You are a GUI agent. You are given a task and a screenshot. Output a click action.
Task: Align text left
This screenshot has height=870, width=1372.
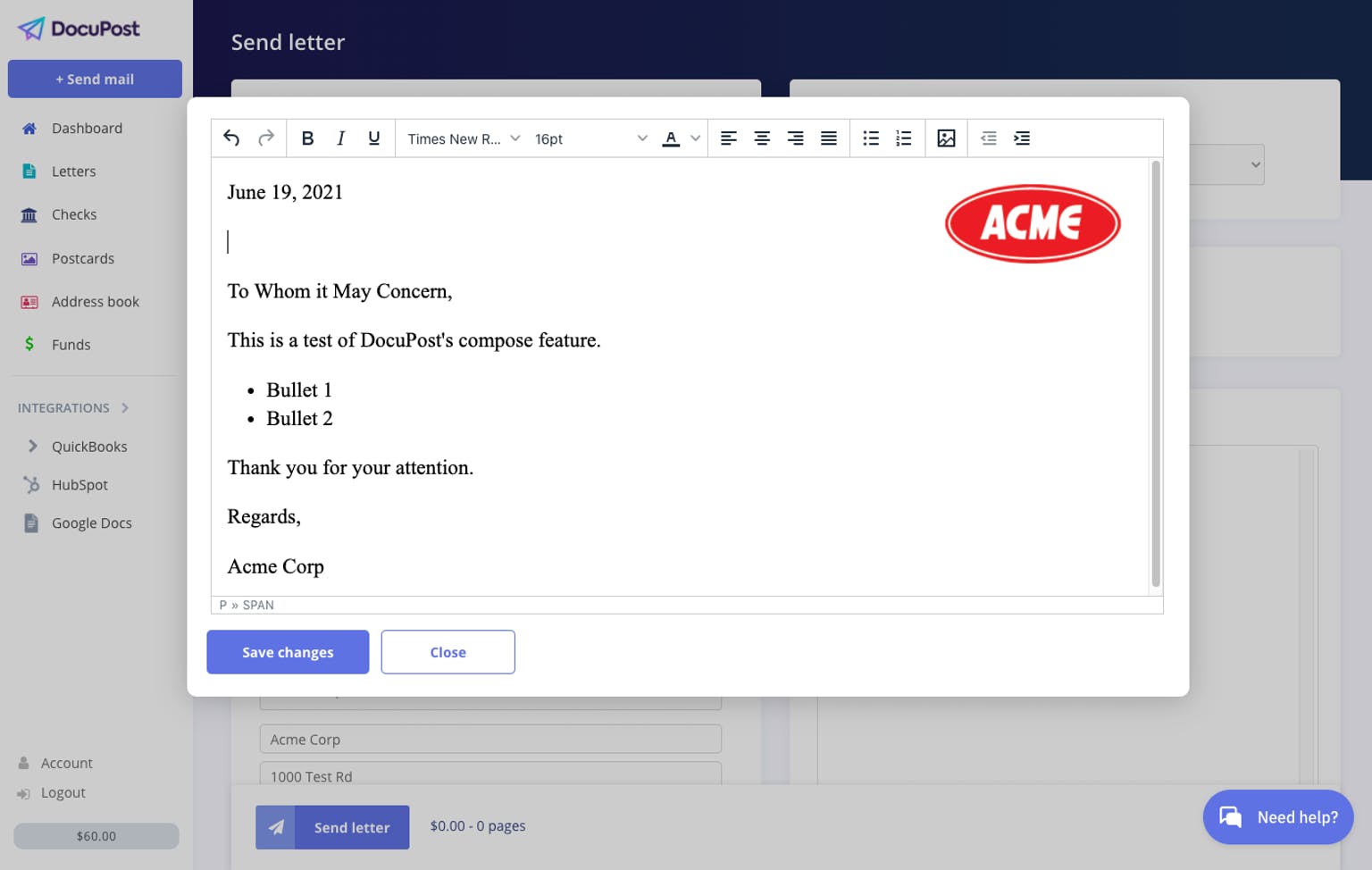(729, 138)
